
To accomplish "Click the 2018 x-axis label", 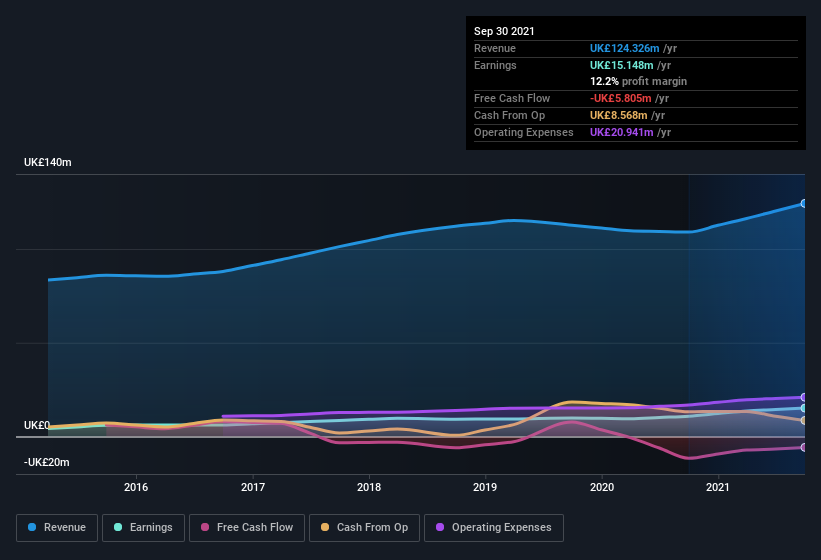I will (369, 487).
